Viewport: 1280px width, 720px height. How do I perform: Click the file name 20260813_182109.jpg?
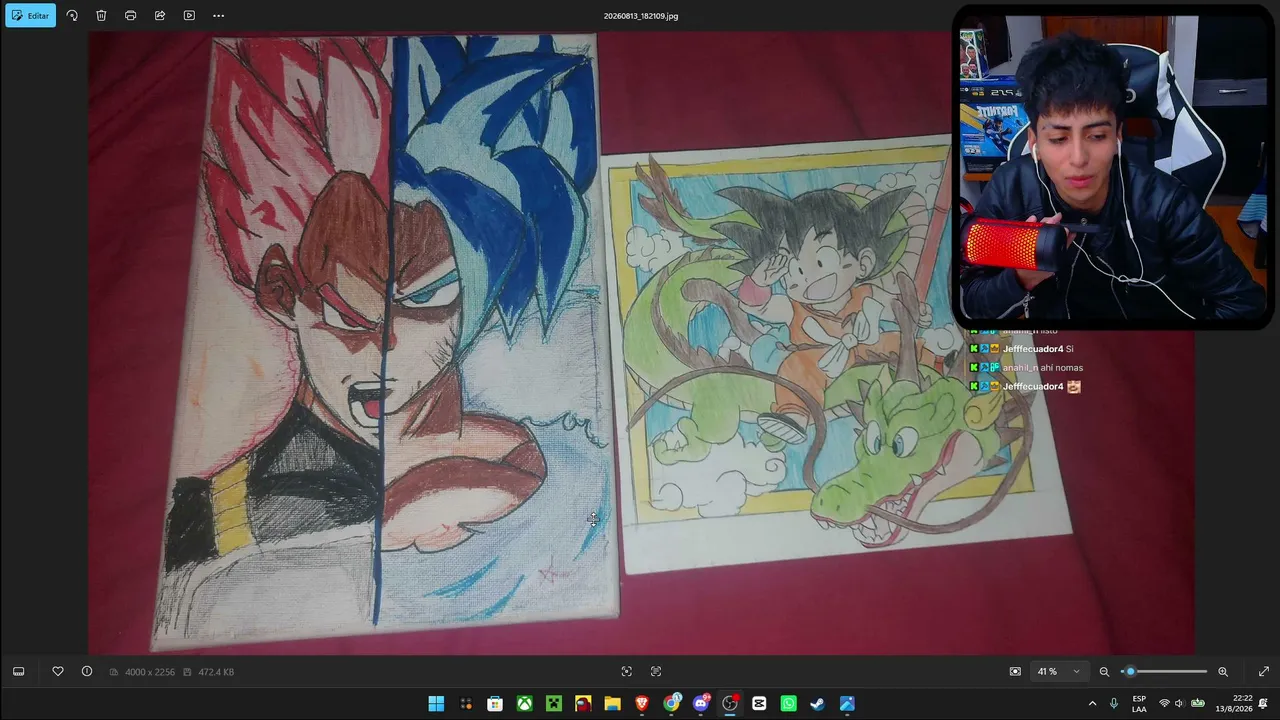641,16
